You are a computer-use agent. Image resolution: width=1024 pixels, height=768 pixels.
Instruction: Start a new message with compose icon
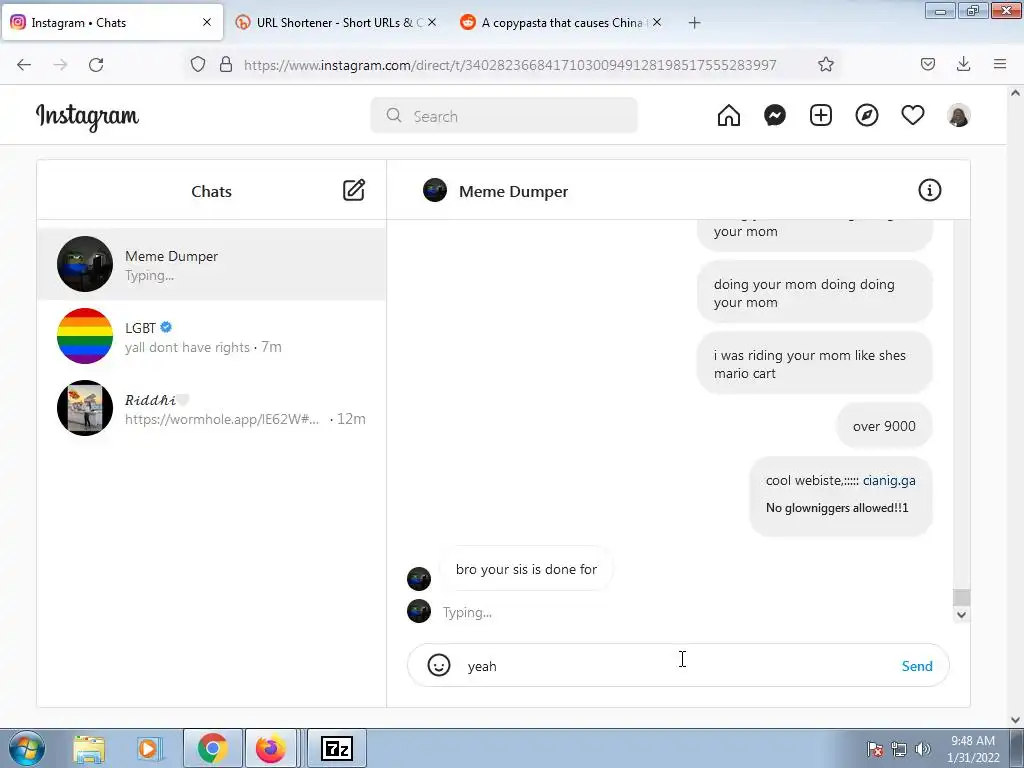pyautogui.click(x=354, y=190)
